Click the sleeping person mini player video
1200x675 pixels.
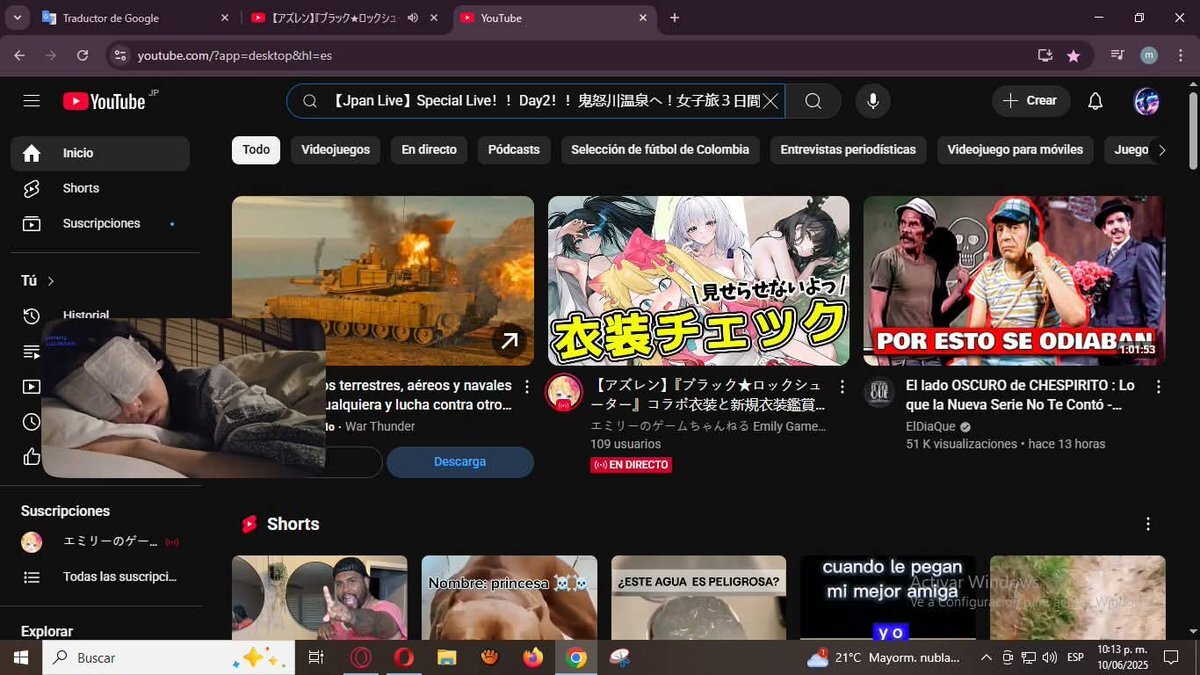[184, 398]
